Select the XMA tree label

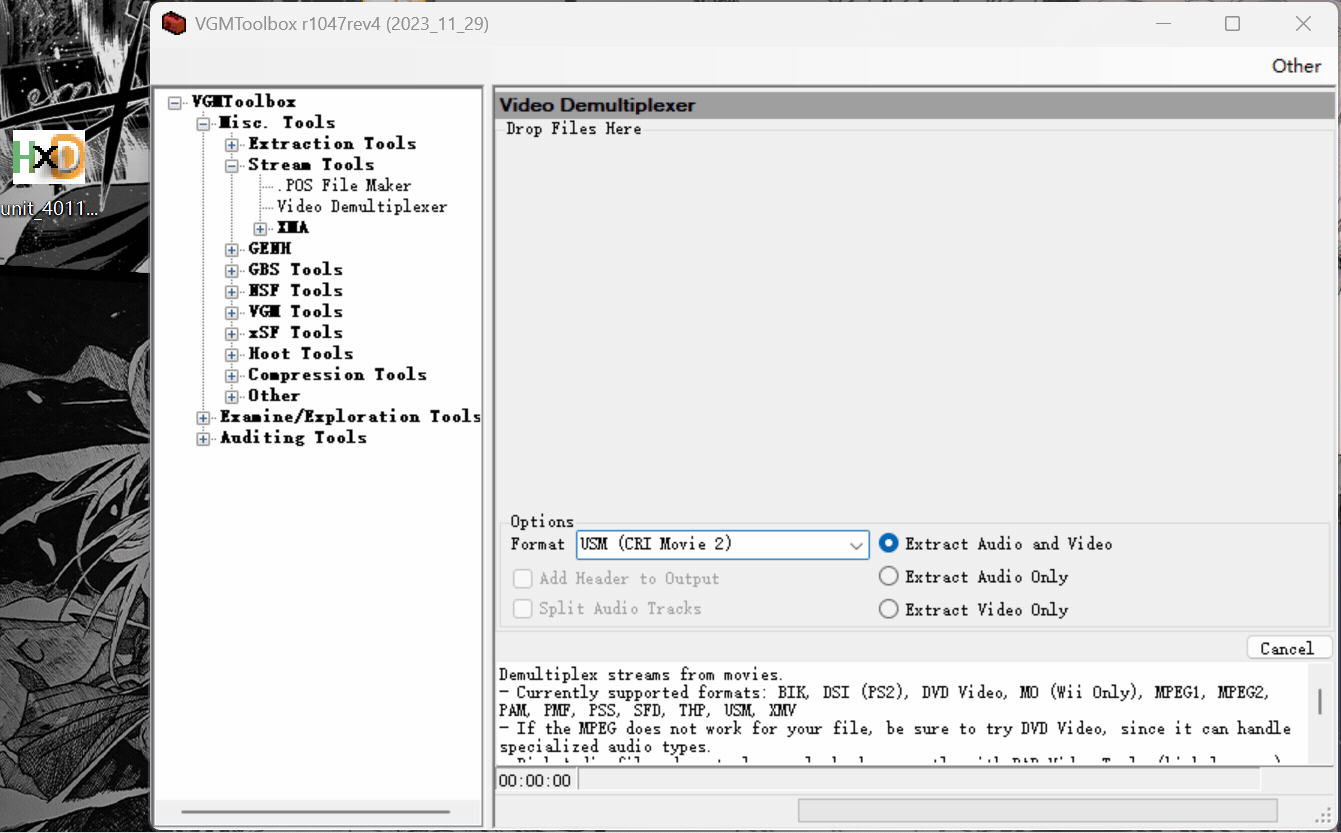click(x=293, y=228)
